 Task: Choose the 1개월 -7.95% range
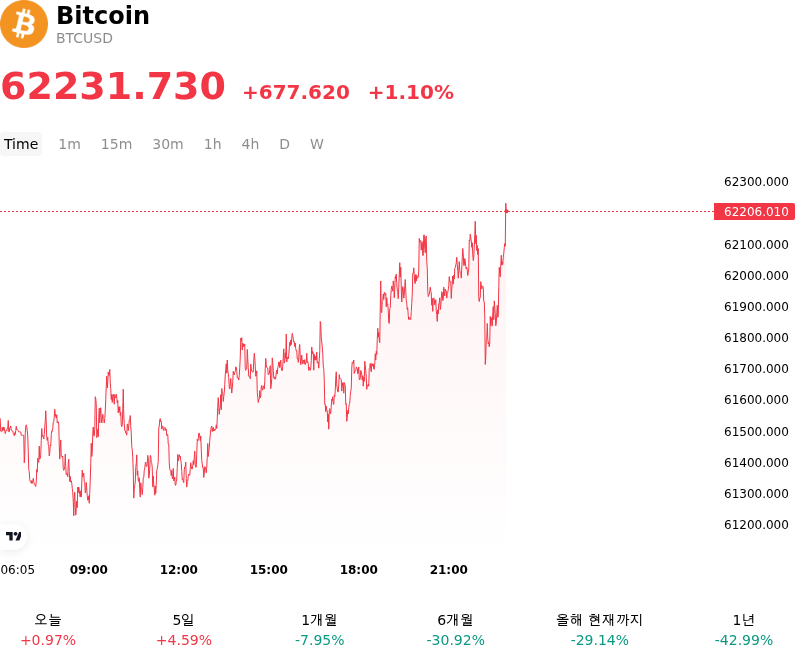coord(319,630)
